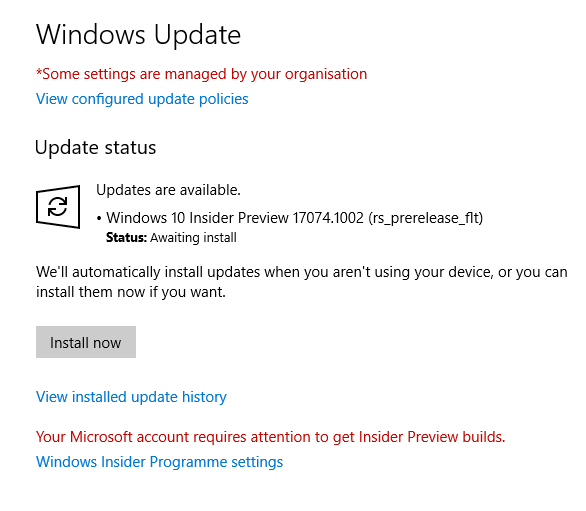
Task: Click the Windows Update page heading
Action: point(138,35)
